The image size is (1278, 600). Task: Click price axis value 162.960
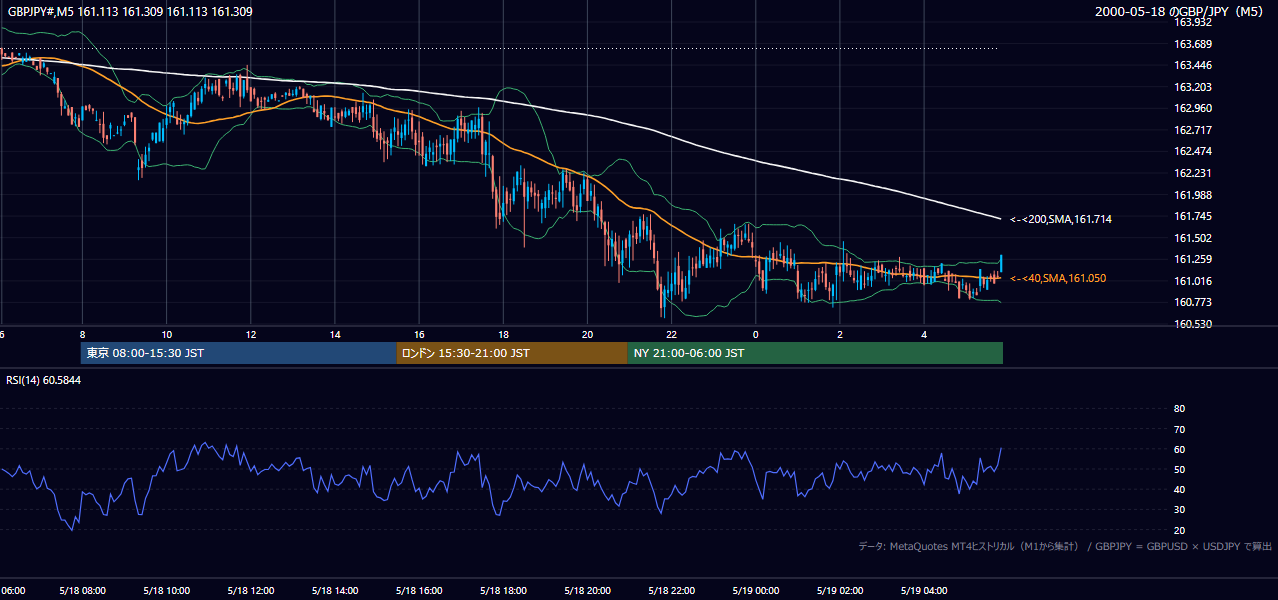click(1193, 108)
